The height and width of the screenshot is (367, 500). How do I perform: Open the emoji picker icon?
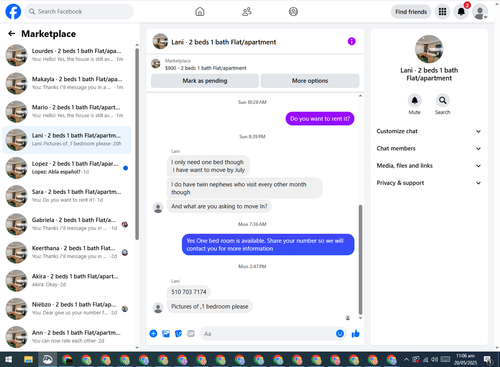coord(340,334)
